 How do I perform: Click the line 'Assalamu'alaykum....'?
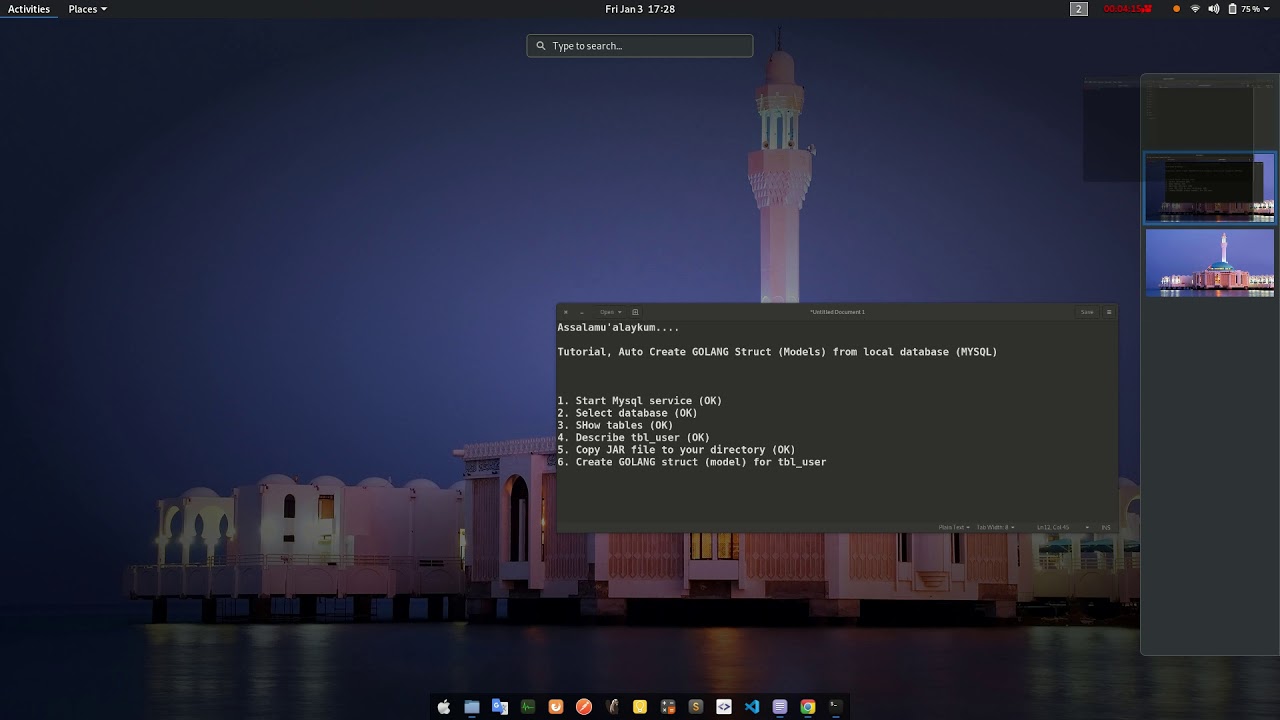tap(618, 327)
